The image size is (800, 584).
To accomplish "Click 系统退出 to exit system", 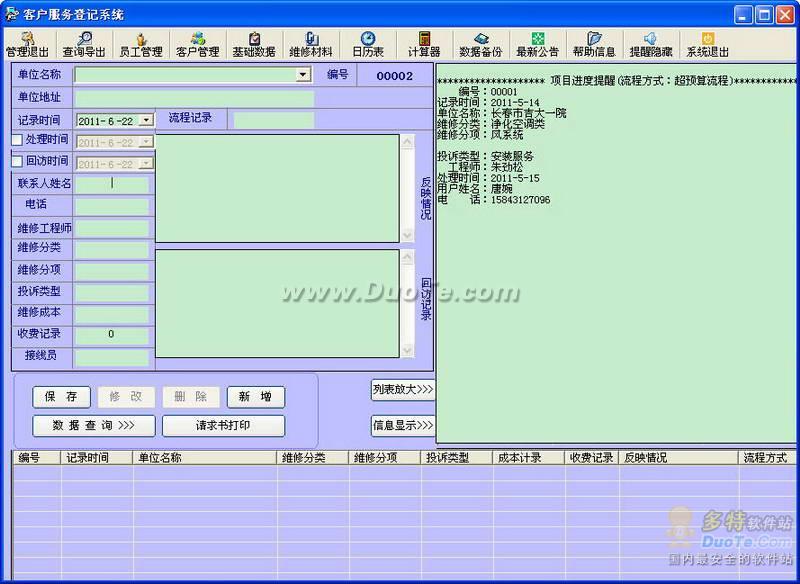I will (x=708, y=45).
